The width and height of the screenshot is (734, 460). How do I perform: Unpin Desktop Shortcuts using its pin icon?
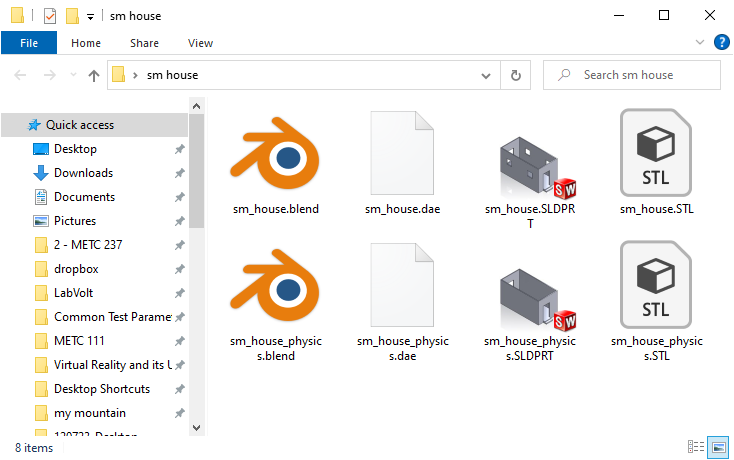[180, 389]
